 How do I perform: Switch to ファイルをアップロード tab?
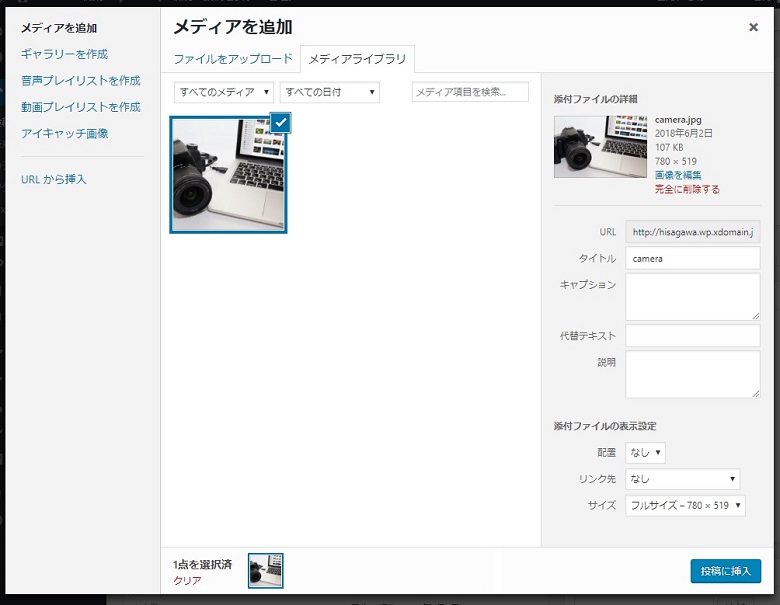[x=233, y=59]
